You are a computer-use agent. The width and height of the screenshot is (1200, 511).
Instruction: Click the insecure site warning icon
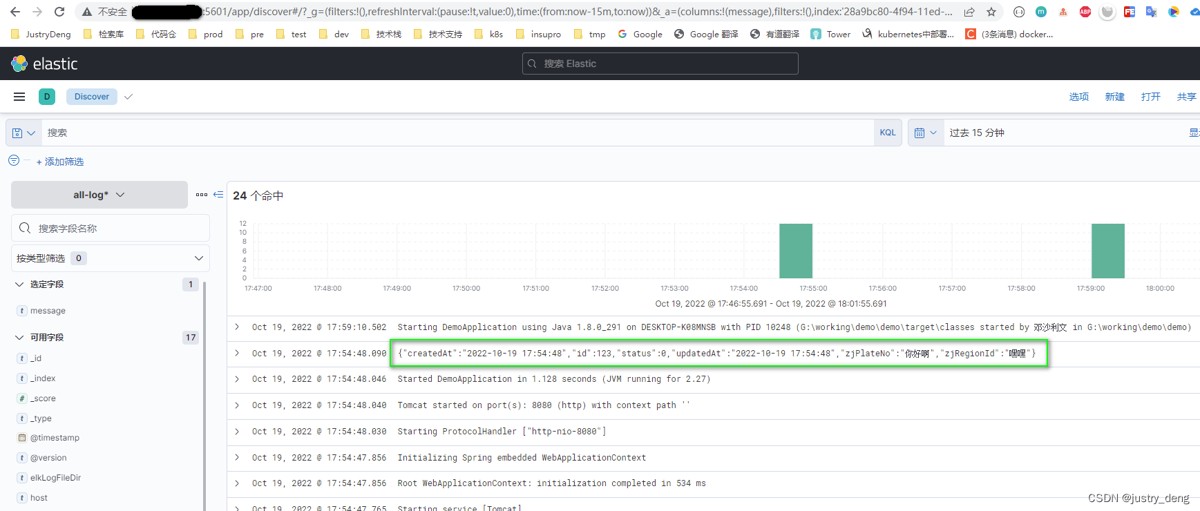(x=86, y=12)
